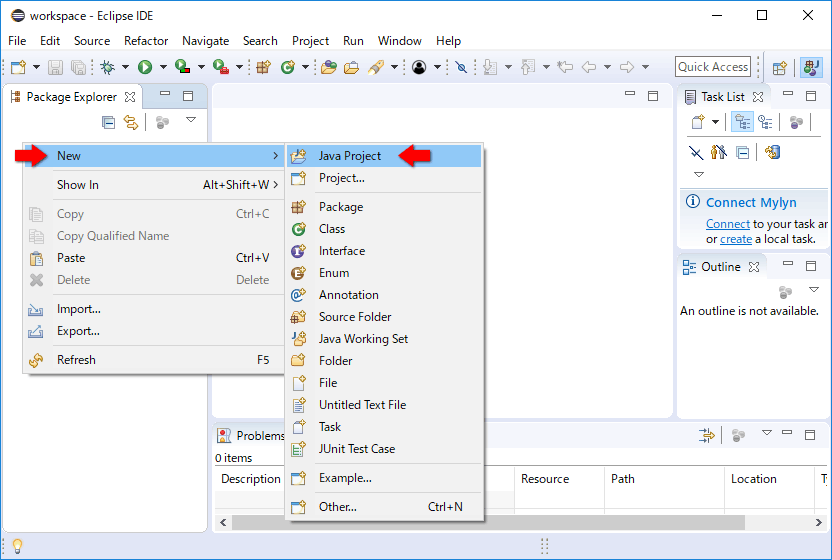This screenshot has height=560, width=832.
Task: Open the Search dropdown arrow
Action: point(394,67)
